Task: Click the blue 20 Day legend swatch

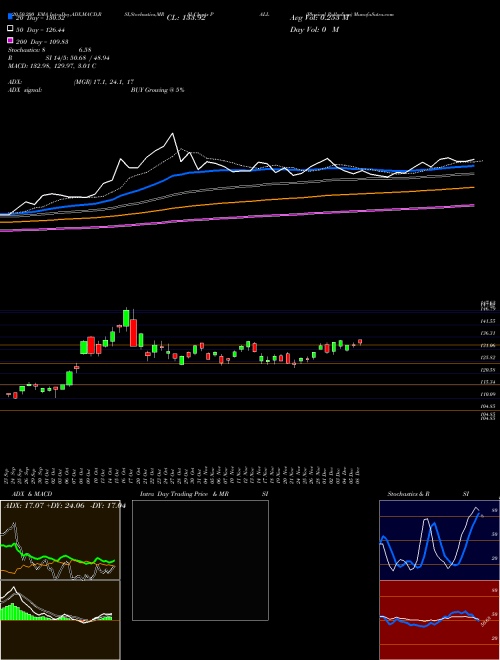Action: 10,17
